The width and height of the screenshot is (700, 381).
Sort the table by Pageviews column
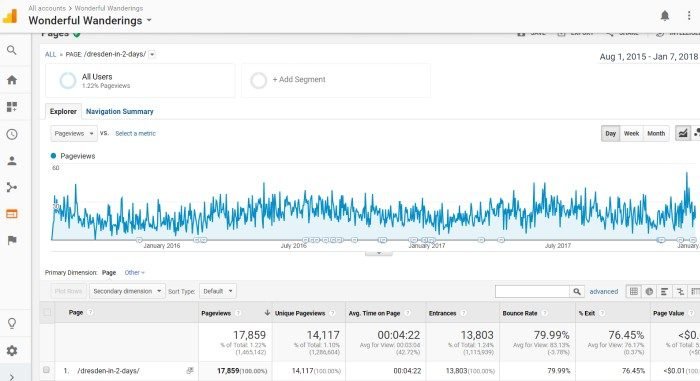coord(216,313)
